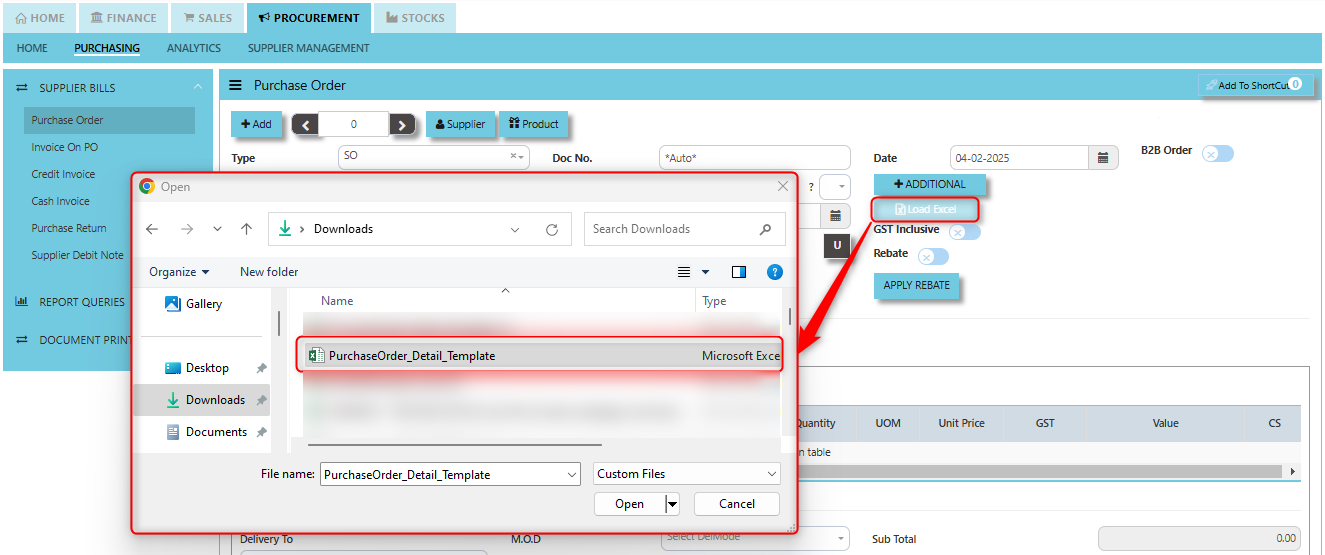This screenshot has width=1325, height=555.
Task: Toggle the Rebate switch
Action: point(932,256)
